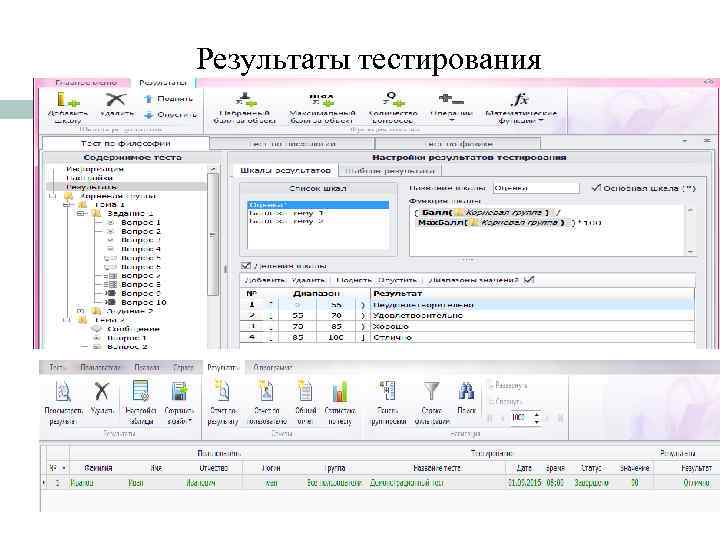Image resolution: width=720 pixels, height=540 pixels.
Task: Insert 'Максимальный балл за объект' function
Action: [321, 108]
